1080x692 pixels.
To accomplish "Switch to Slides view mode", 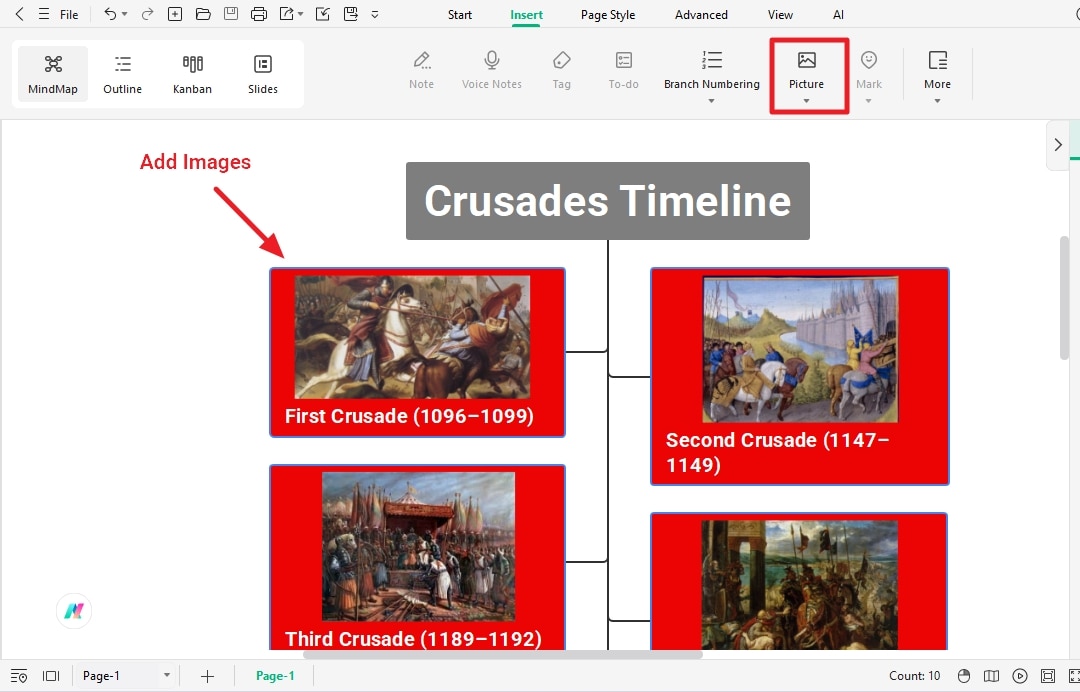I will pos(262,74).
